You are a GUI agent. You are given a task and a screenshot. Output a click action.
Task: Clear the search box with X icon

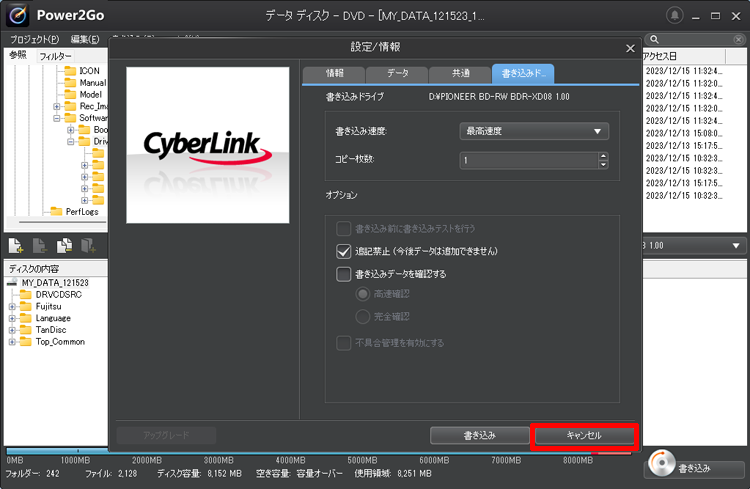click(740, 39)
